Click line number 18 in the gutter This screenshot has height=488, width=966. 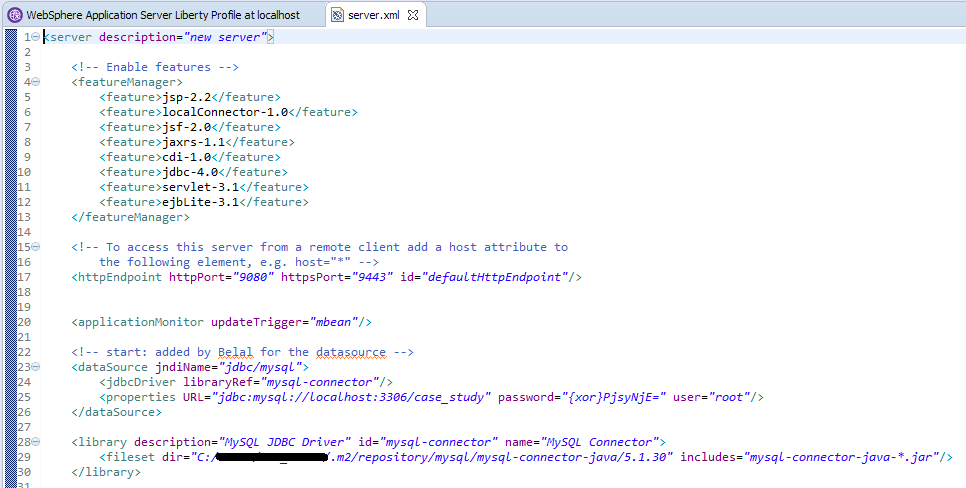tap(24, 292)
